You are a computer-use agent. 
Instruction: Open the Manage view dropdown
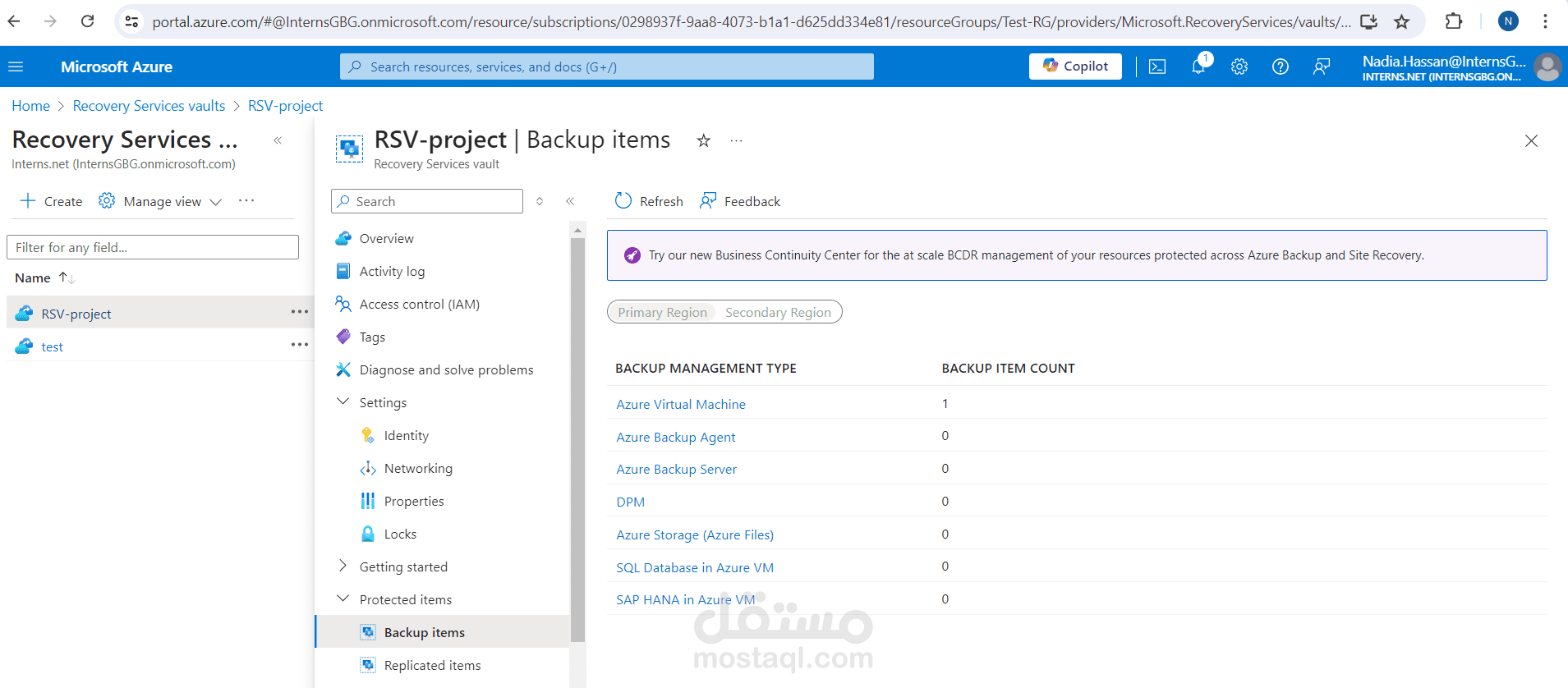(x=161, y=201)
